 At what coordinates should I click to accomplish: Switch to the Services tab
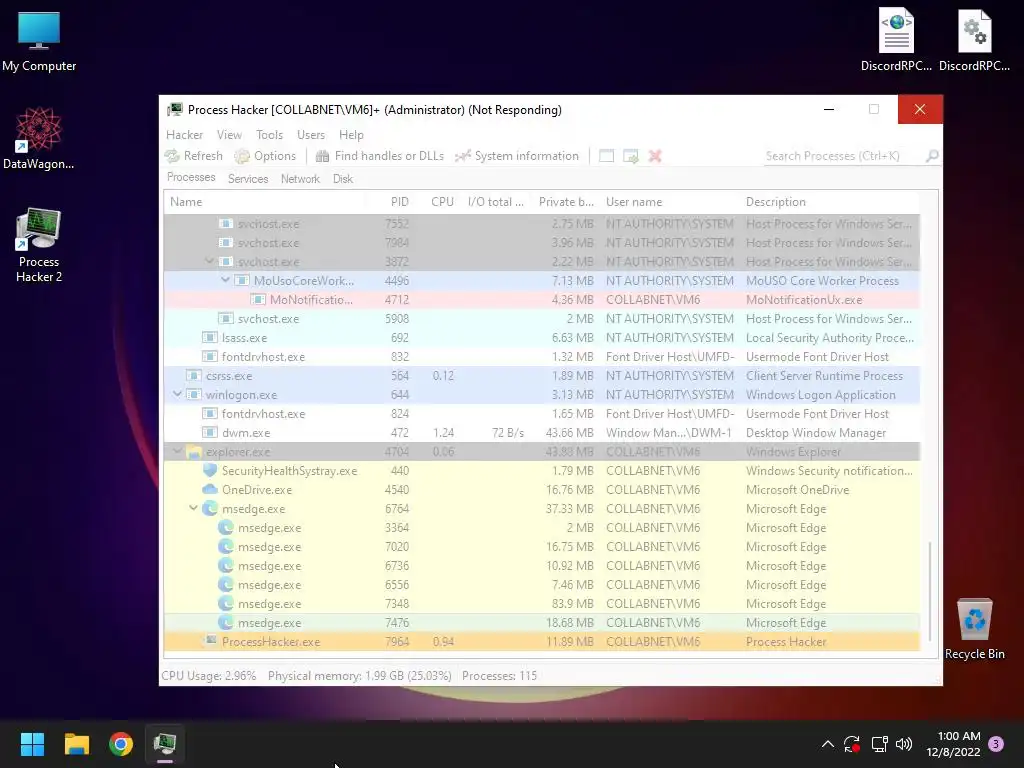point(248,179)
